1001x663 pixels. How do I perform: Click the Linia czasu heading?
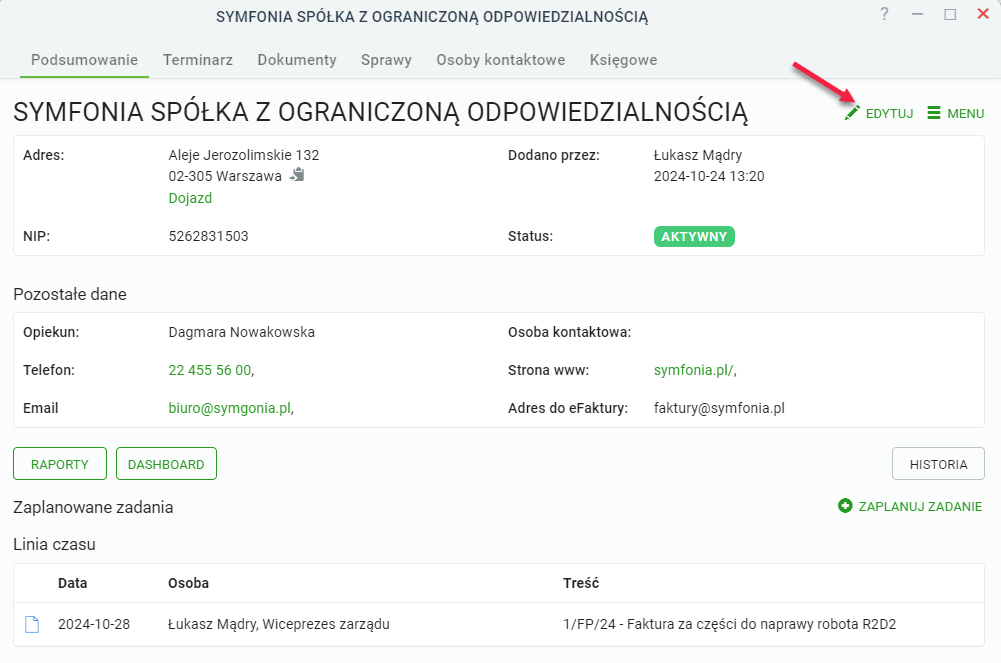pos(54,544)
